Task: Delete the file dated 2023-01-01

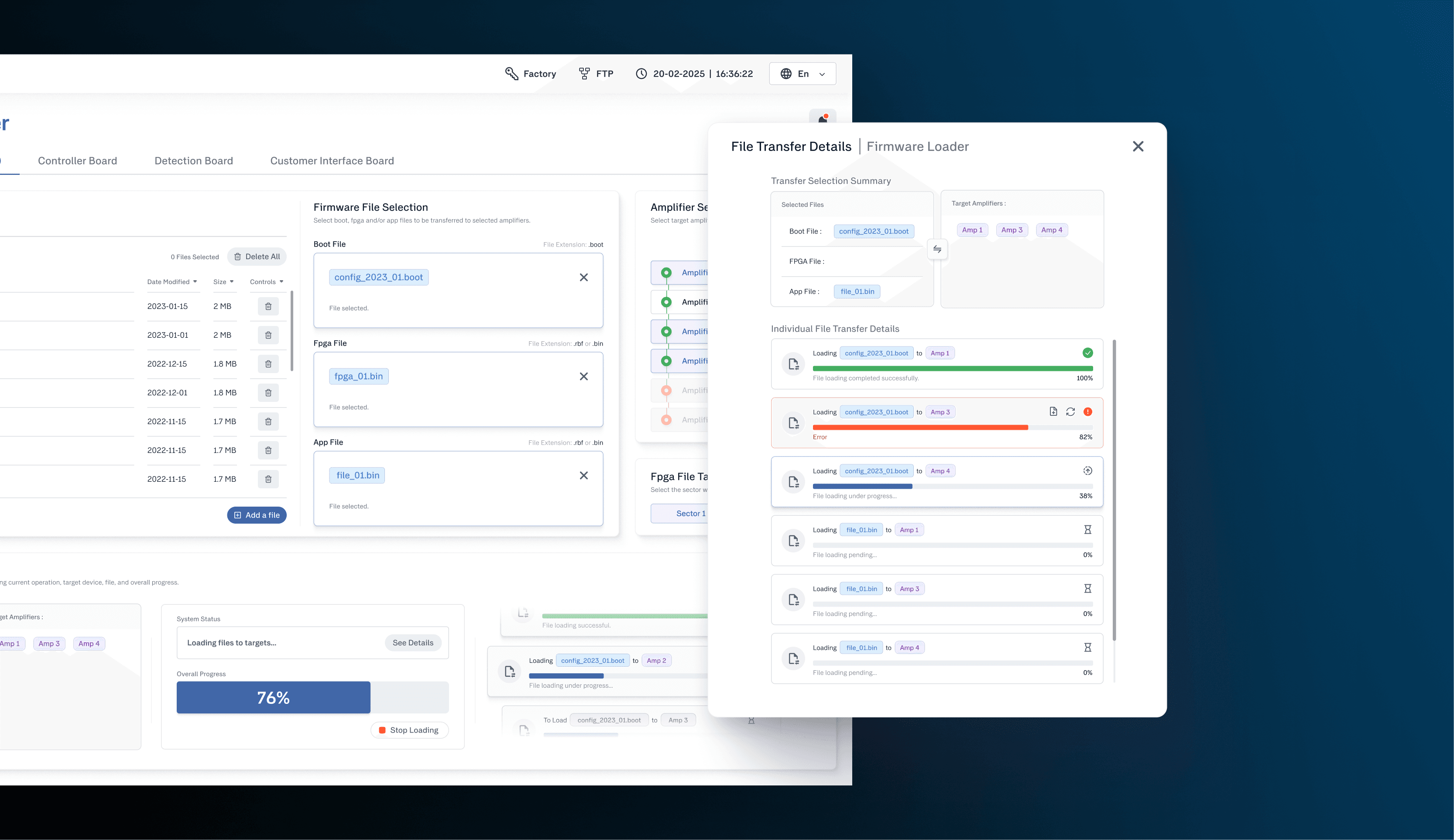Action: point(268,335)
